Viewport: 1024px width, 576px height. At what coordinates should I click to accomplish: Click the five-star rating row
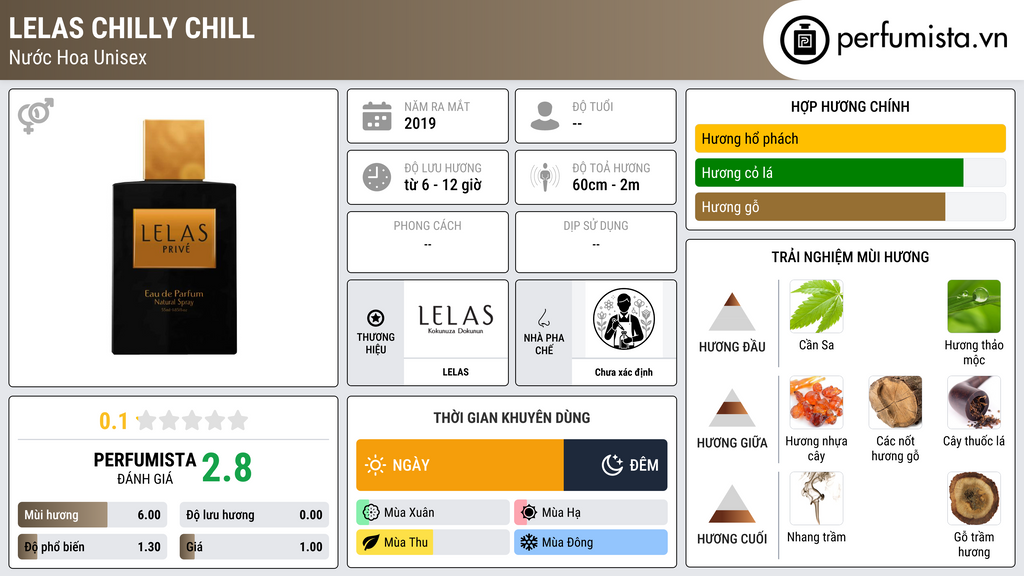[192, 420]
